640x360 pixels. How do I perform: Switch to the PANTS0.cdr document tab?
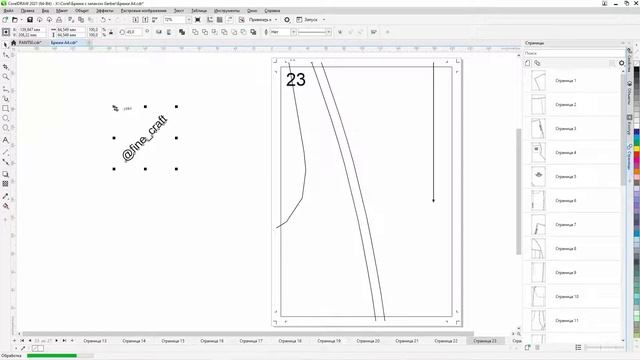[x=30, y=42]
